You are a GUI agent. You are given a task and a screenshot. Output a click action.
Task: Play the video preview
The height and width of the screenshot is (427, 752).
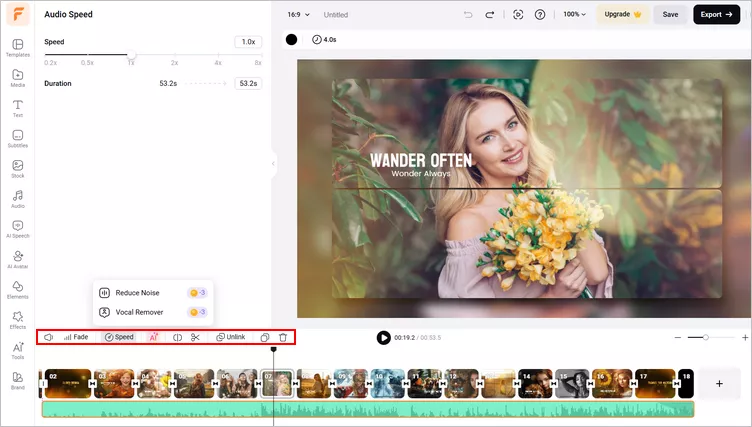(x=383, y=338)
